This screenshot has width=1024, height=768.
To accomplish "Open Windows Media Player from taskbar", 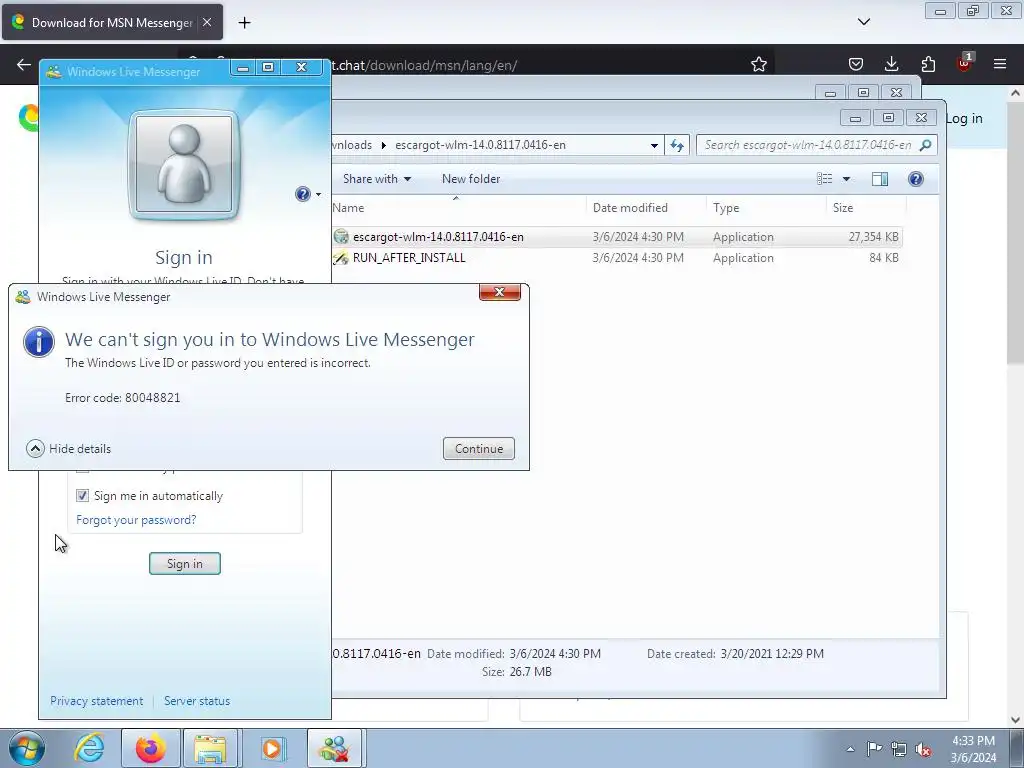I will (272, 748).
